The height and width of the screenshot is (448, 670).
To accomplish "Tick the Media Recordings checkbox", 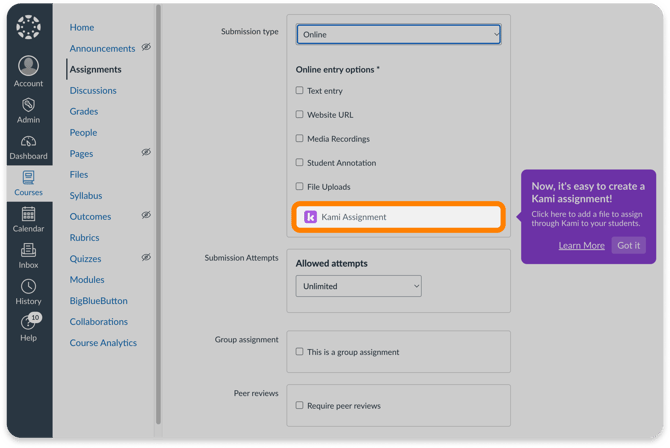I will [x=300, y=138].
